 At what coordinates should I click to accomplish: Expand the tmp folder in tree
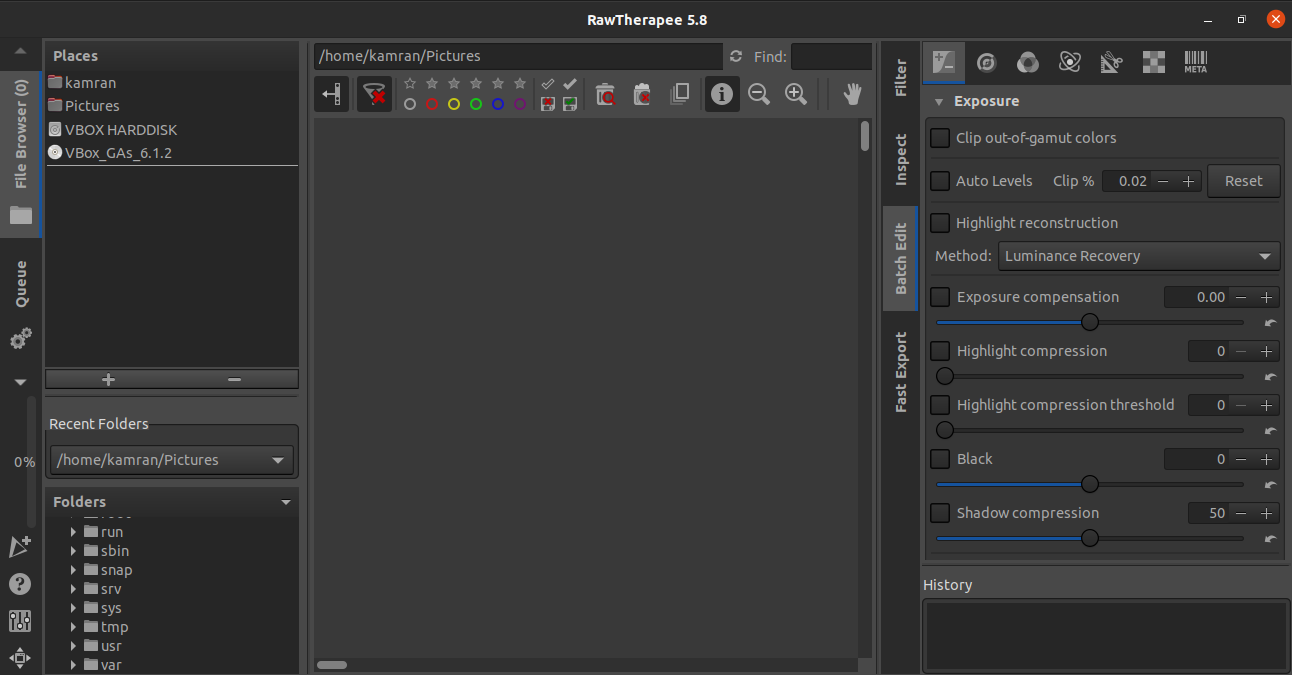coord(74,627)
